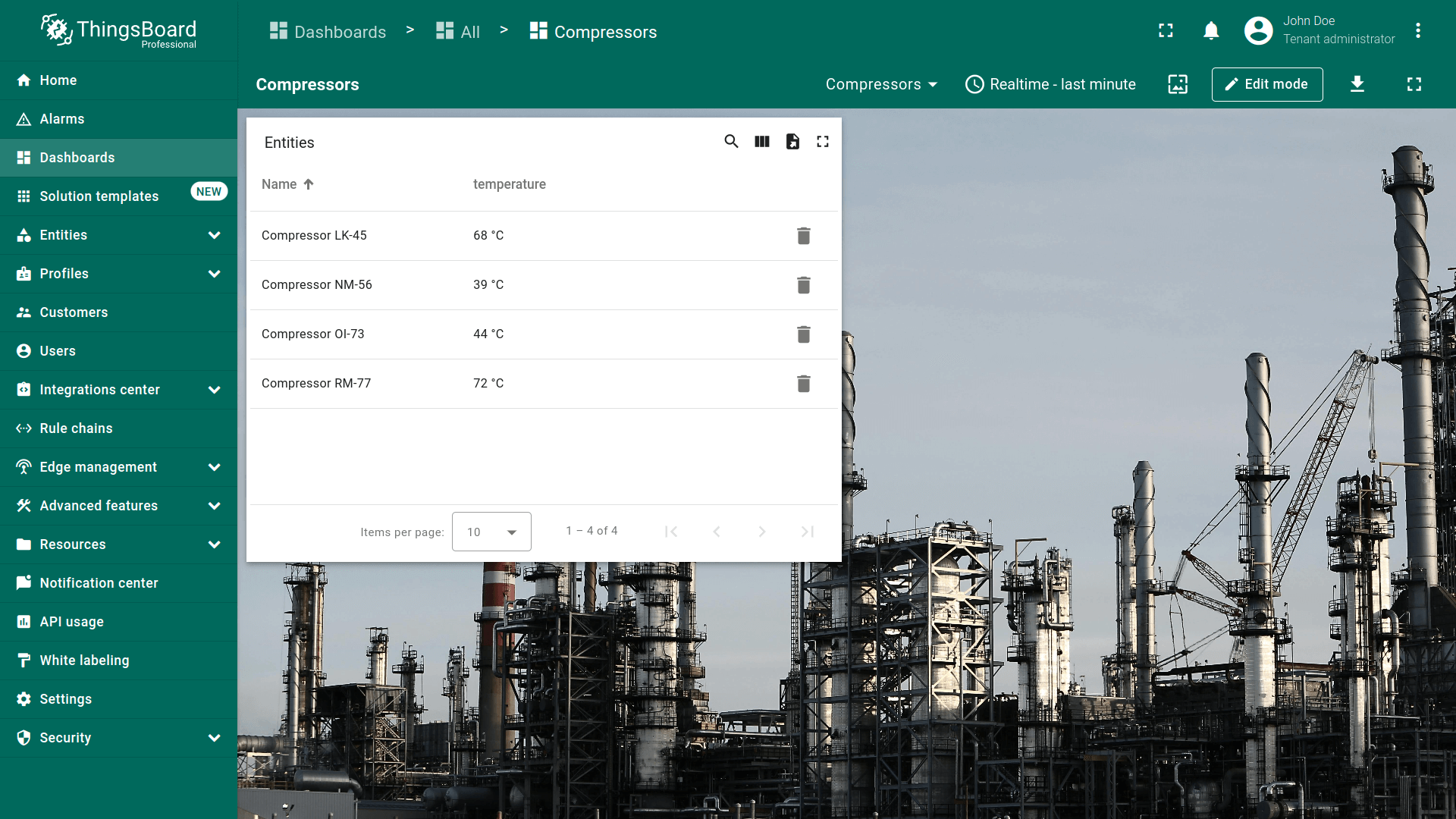Image resolution: width=1456 pixels, height=819 pixels.
Task: Toggle dashboard fullscreen in toolbar
Action: 1414,84
